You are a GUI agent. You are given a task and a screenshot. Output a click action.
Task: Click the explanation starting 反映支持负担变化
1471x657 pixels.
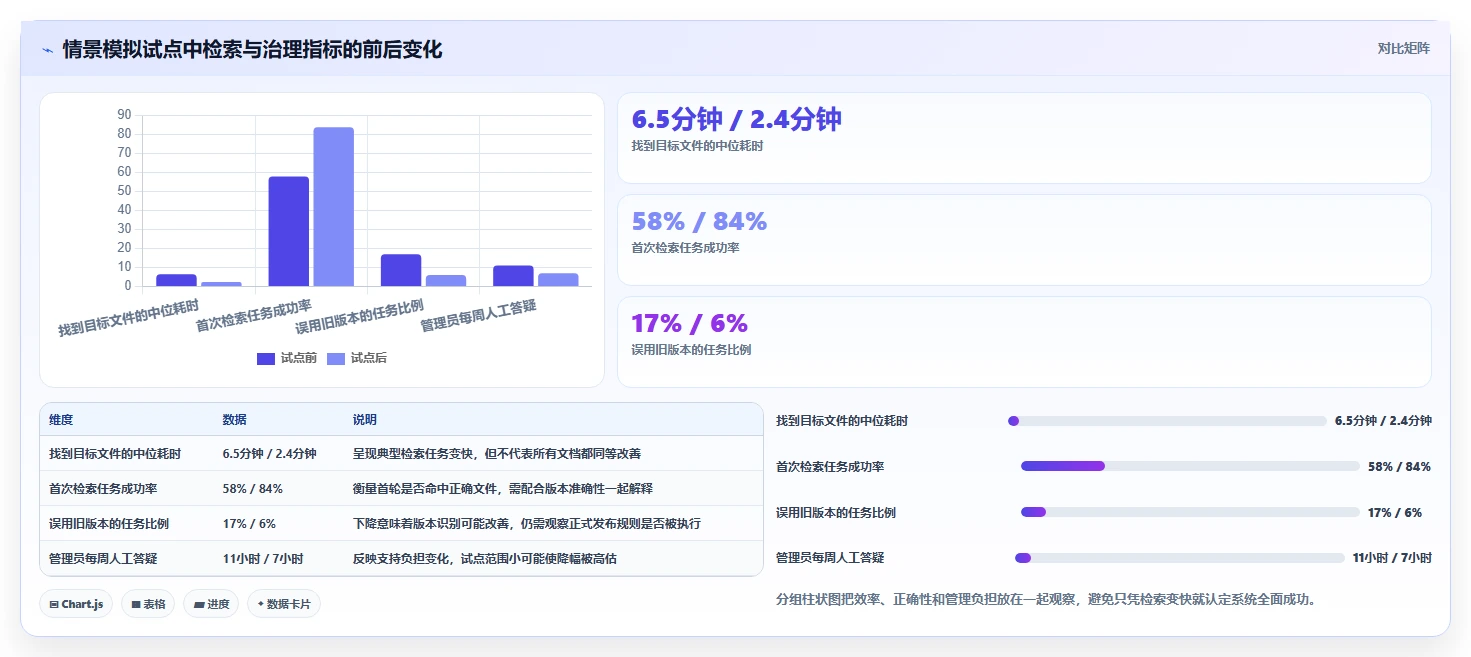pos(485,558)
